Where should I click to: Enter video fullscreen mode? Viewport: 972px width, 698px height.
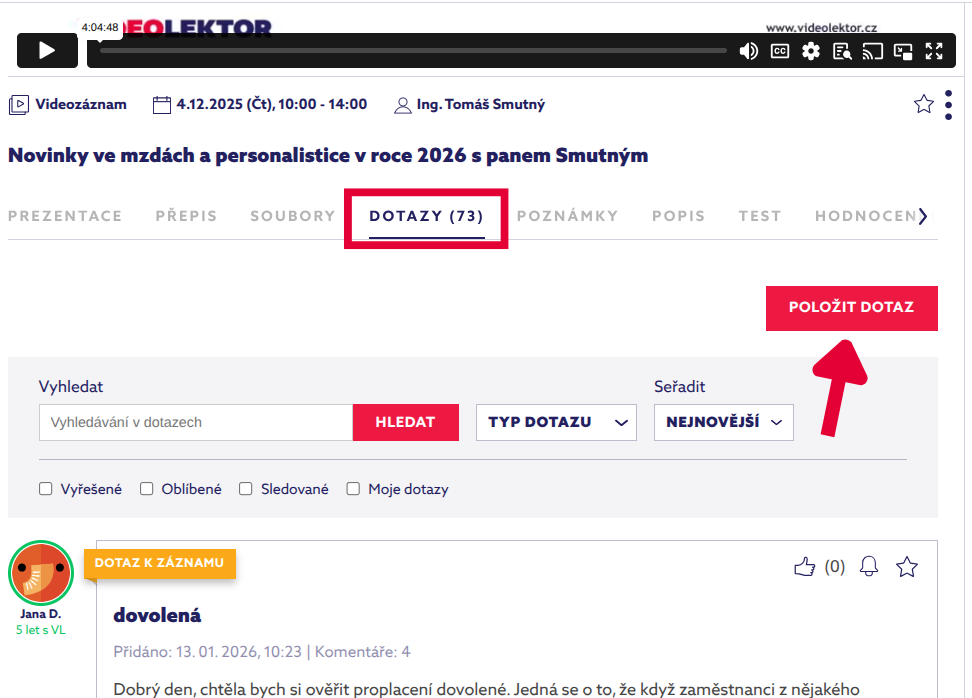tap(934, 51)
